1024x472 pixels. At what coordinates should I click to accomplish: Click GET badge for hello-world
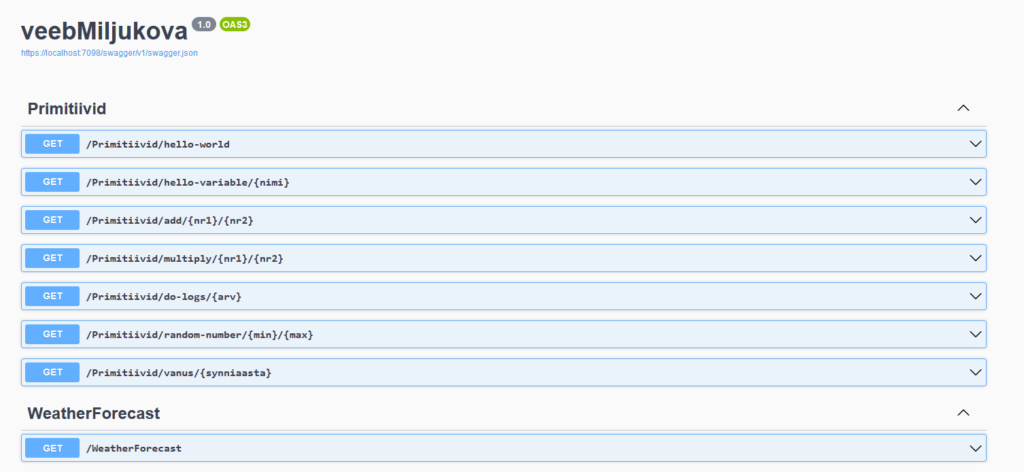52,144
